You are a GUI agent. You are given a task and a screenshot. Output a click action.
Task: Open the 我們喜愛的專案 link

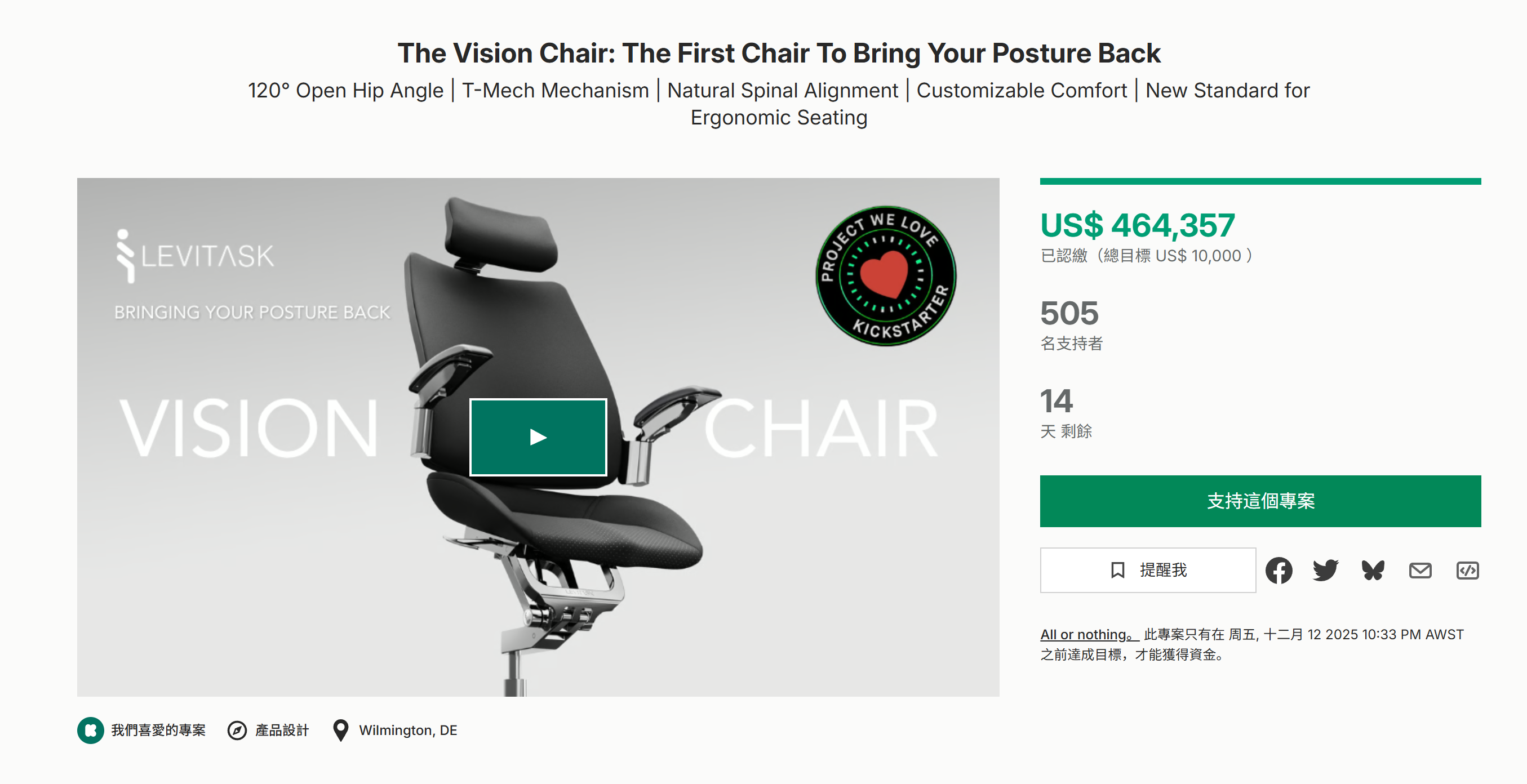158,730
